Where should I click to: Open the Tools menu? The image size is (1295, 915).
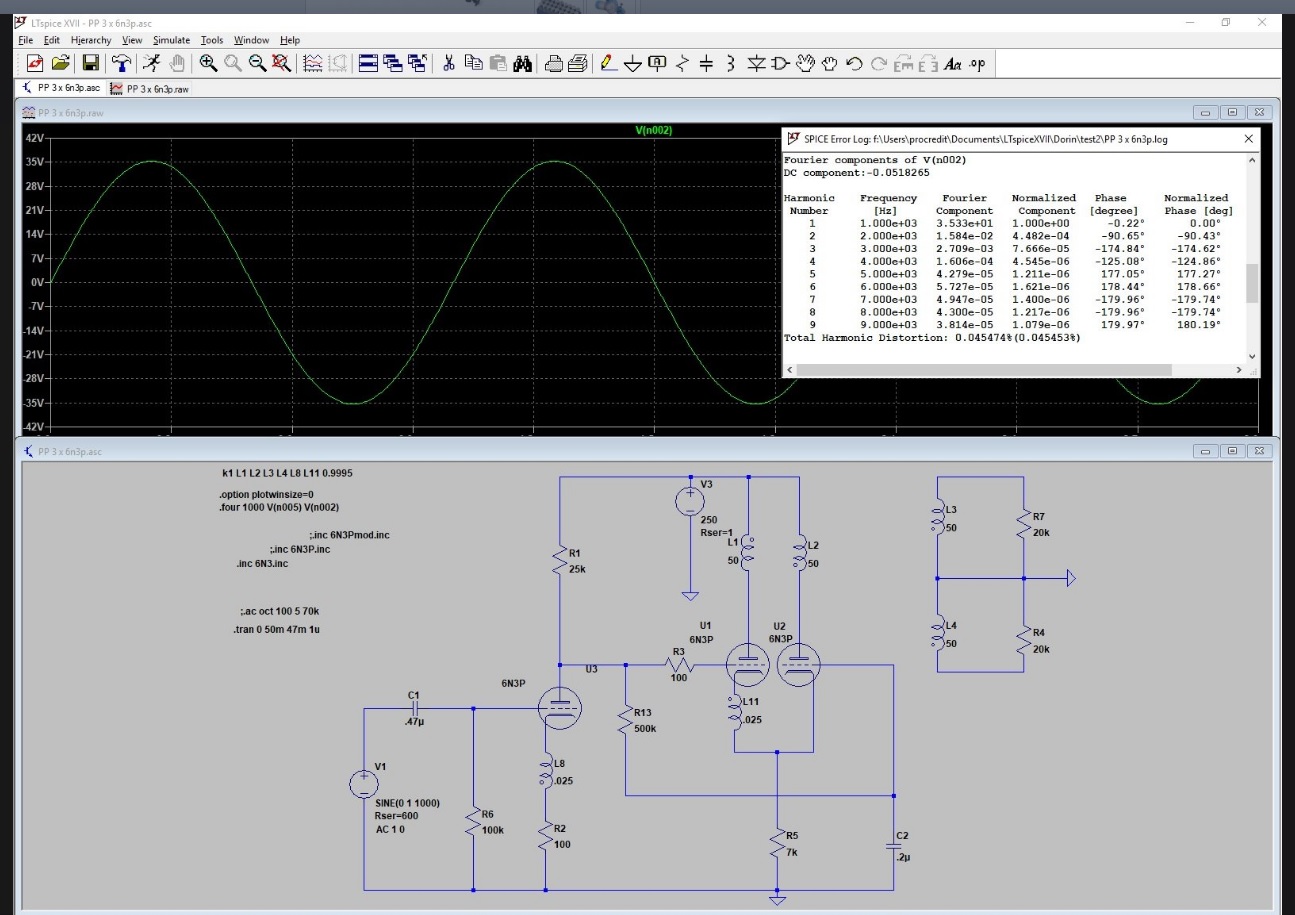pyautogui.click(x=212, y=40)
